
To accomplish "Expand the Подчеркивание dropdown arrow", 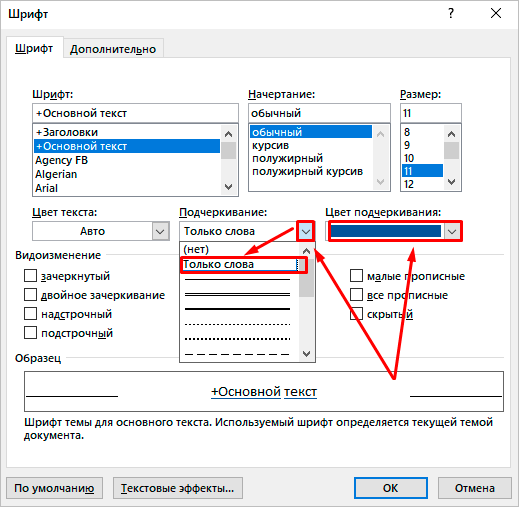I will coord(306,231).
